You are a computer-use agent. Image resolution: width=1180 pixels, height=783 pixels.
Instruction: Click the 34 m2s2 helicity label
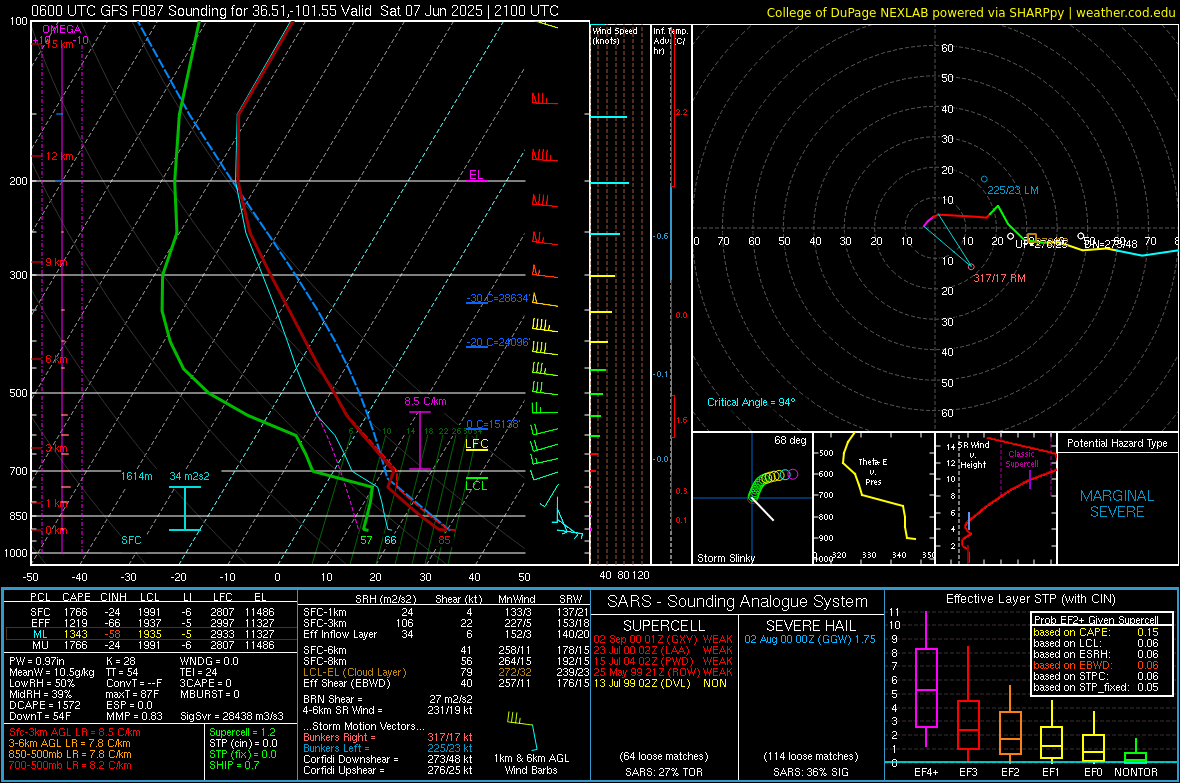tap(190, 477)
